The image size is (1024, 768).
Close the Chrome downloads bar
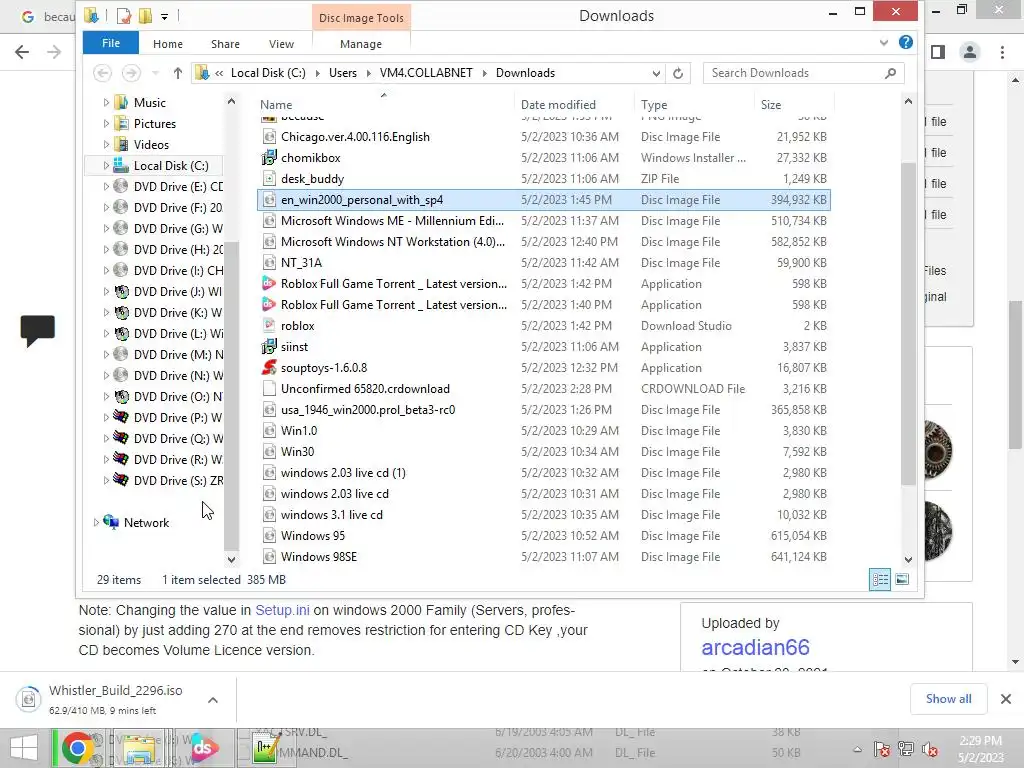pos(1006,699)
